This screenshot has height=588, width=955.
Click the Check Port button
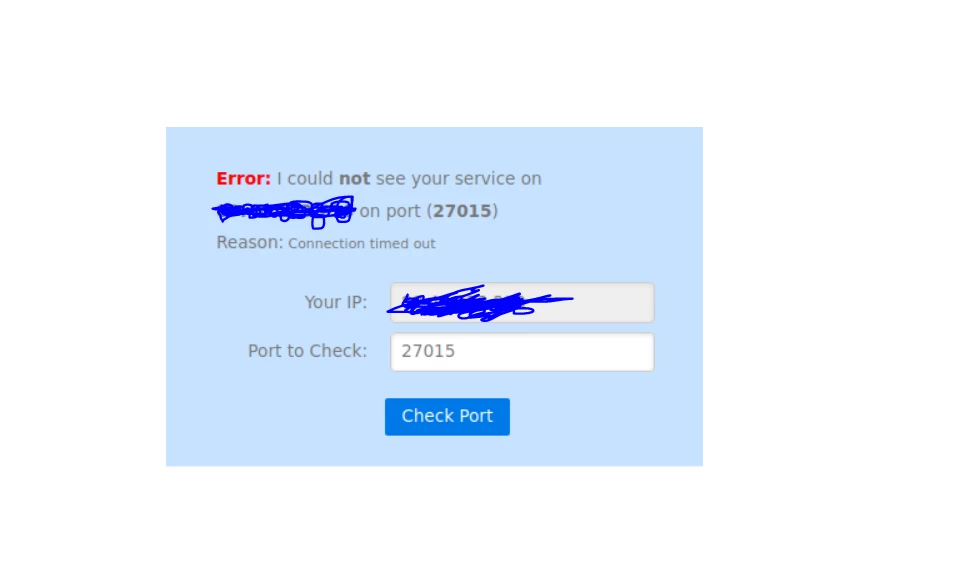[x=447, y=416]
